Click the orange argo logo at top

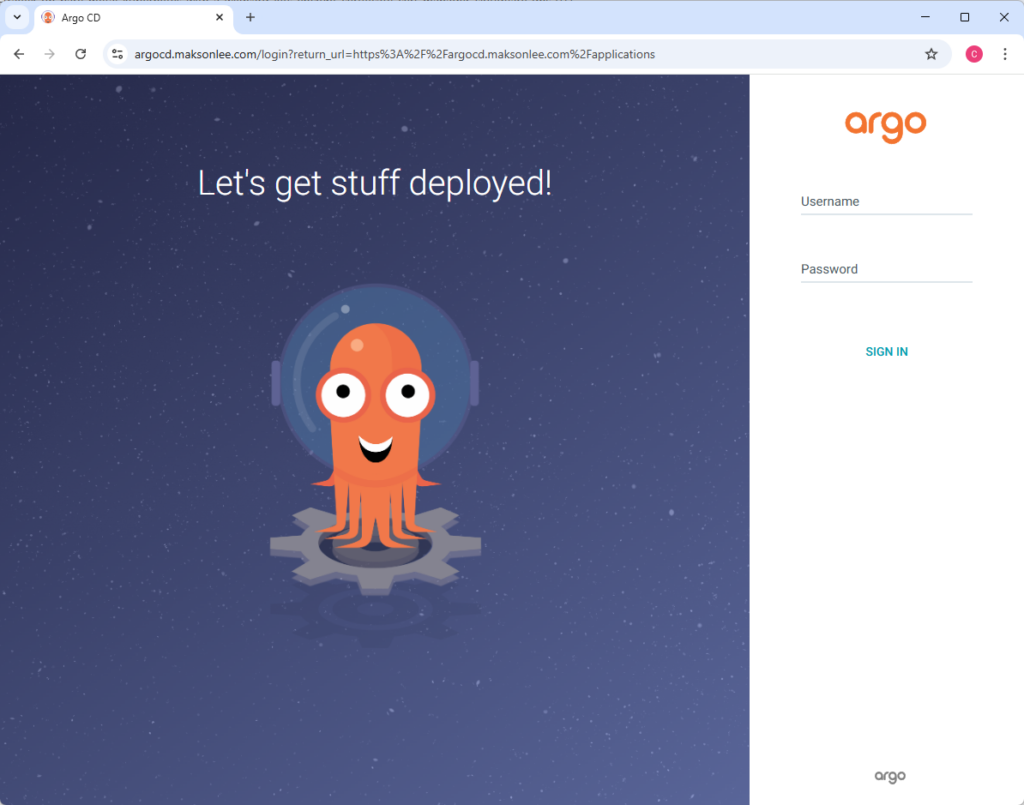pos(885,126)
